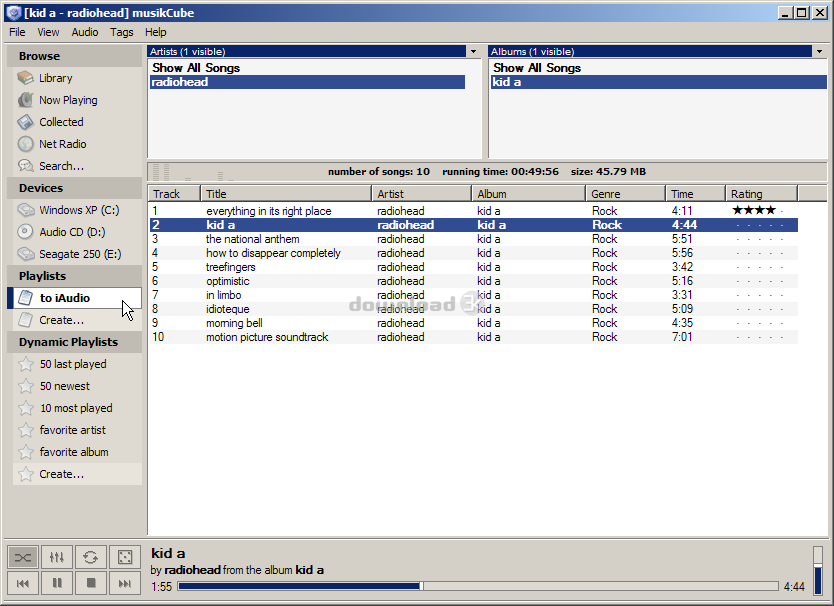Pause the playing song
Screen dimensions: 834x606
[x=57, y=583]
